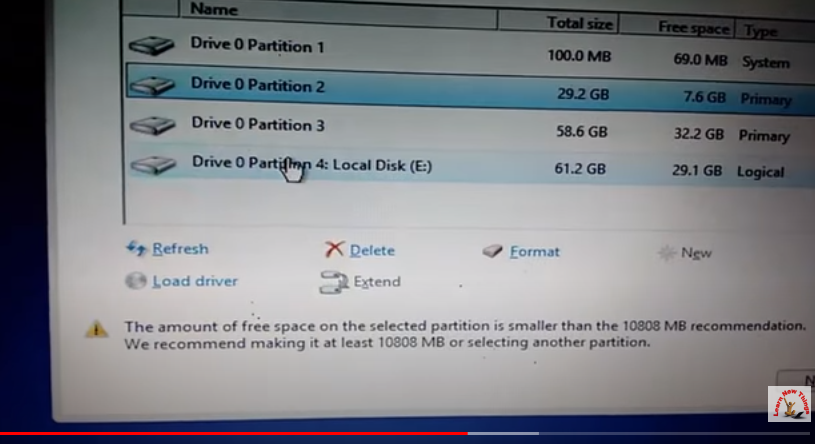Sort by the Name column header

click(338, 13)
